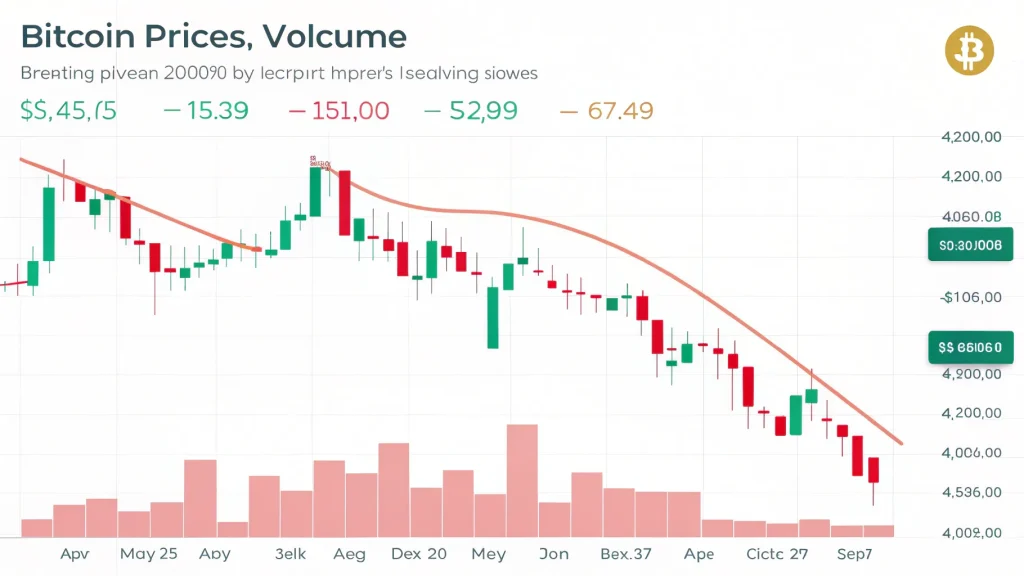Screen dimensions: 1024x576
Task: Click the -$106,00 price axis label
Action: (x=972, y=297)
